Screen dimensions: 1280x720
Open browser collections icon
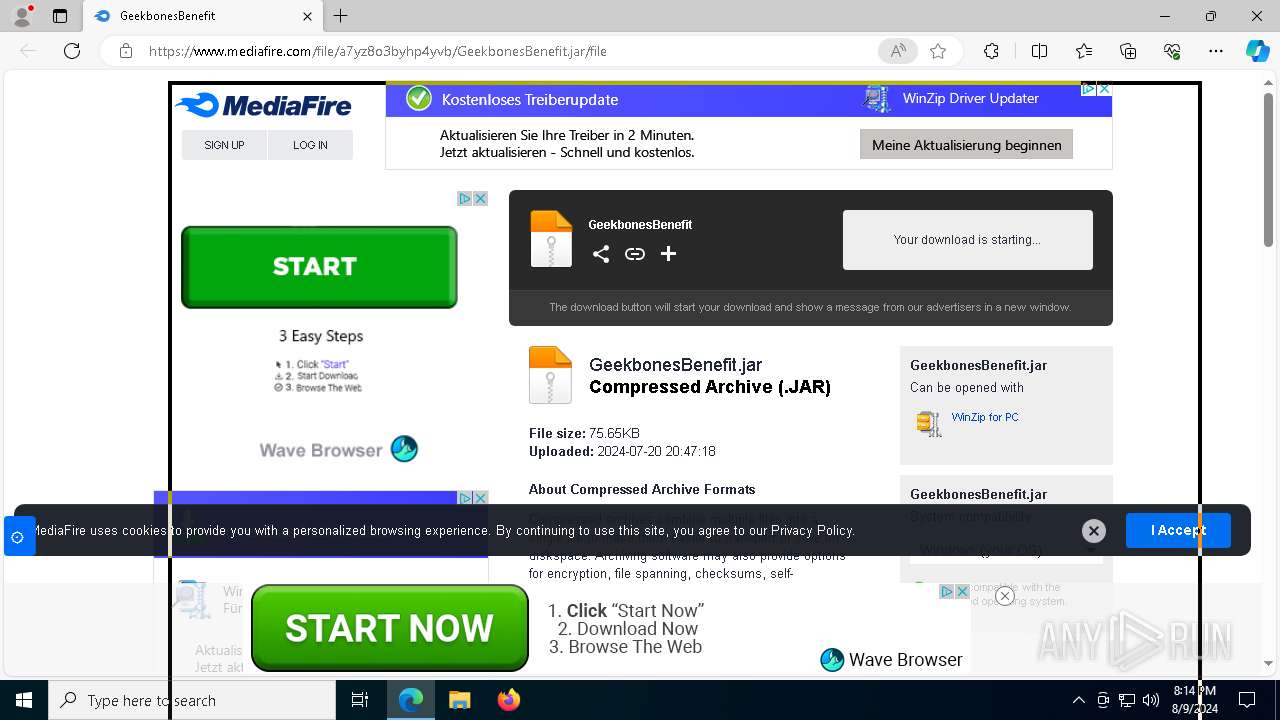(1128, 51)
